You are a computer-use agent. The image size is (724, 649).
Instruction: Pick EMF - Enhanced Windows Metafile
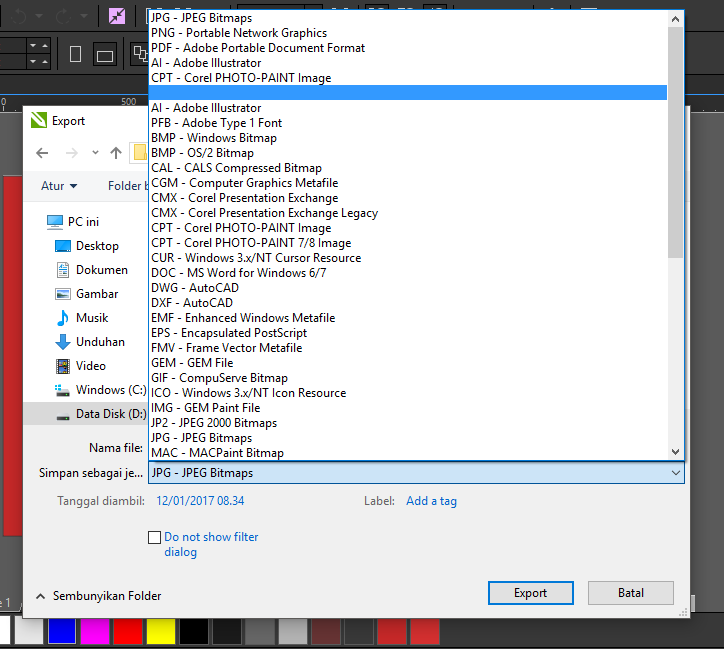click(x=408, y=318)
